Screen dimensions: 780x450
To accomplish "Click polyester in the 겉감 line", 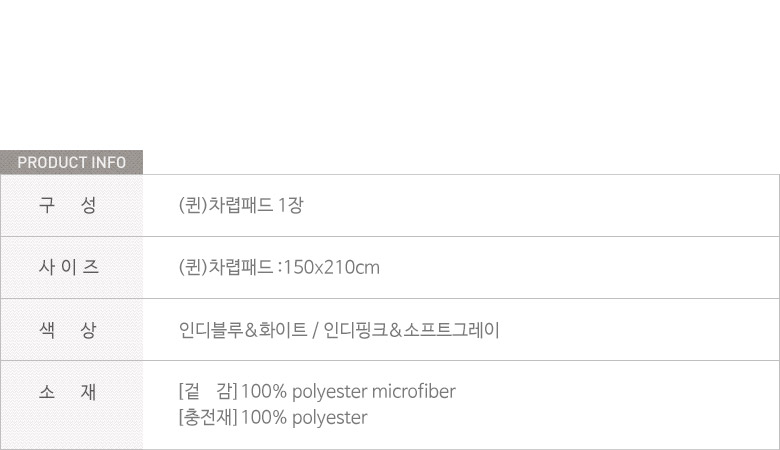I will point(324,391).
